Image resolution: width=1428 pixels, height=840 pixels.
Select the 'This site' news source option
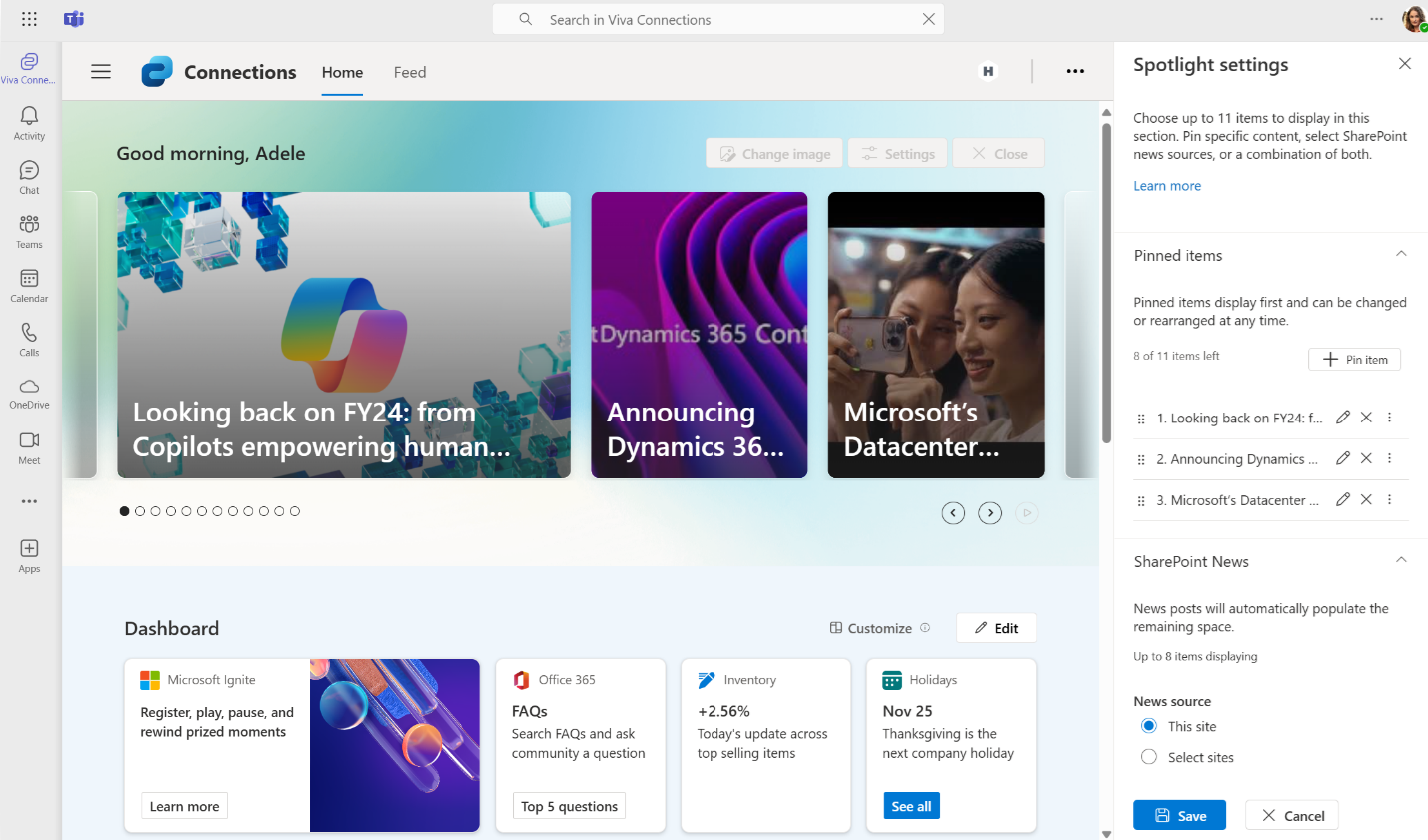coord(1148,726)
